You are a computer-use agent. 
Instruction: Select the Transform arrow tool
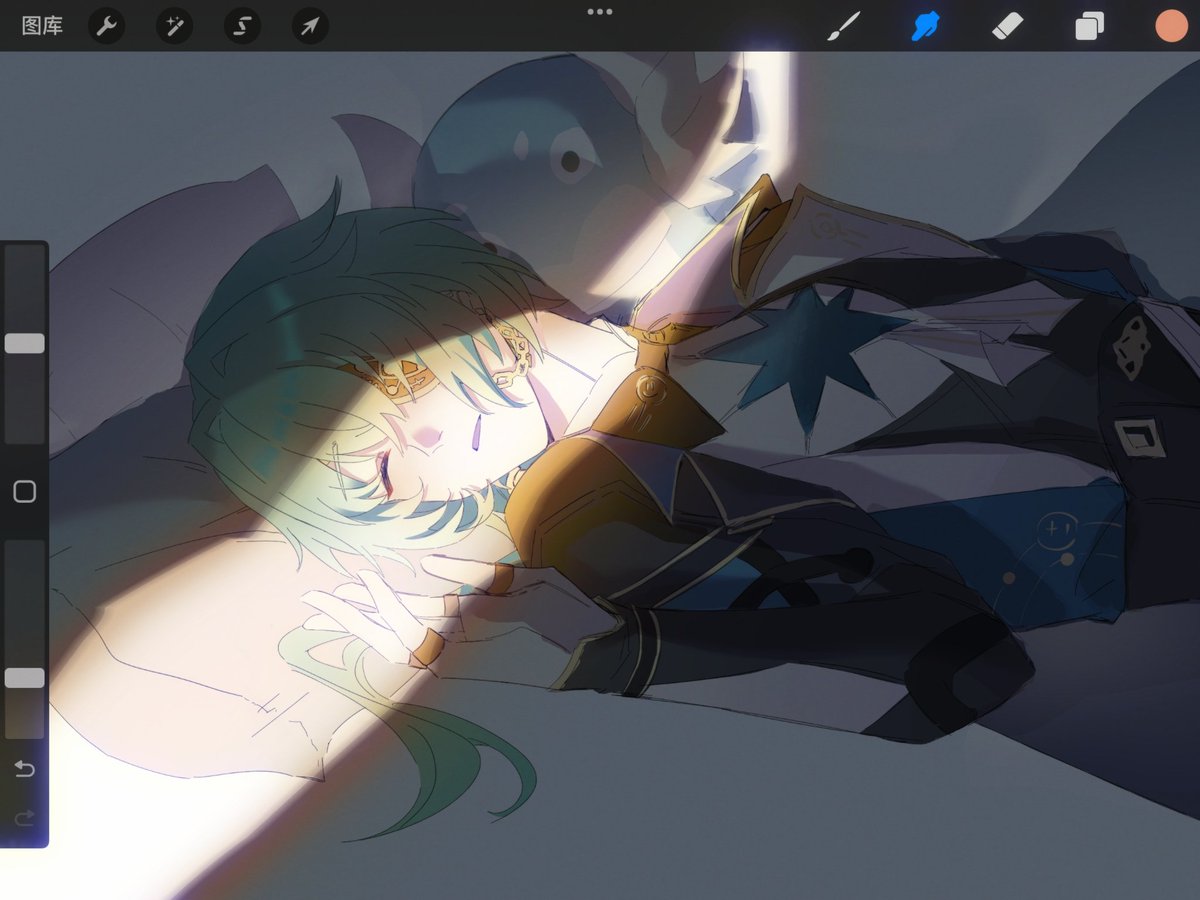point(308,26)
